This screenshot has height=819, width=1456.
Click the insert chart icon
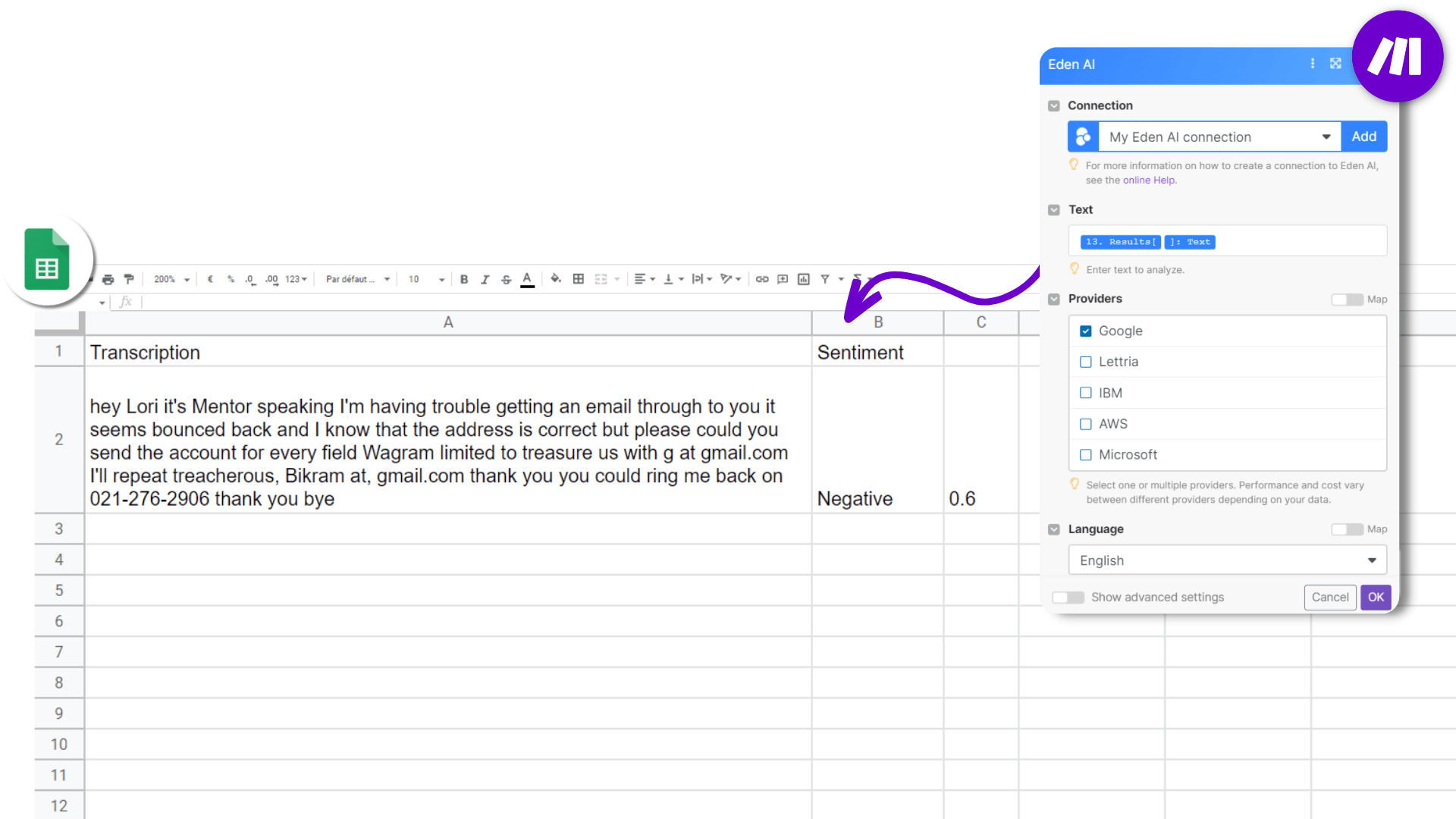[x=803, y=279]
